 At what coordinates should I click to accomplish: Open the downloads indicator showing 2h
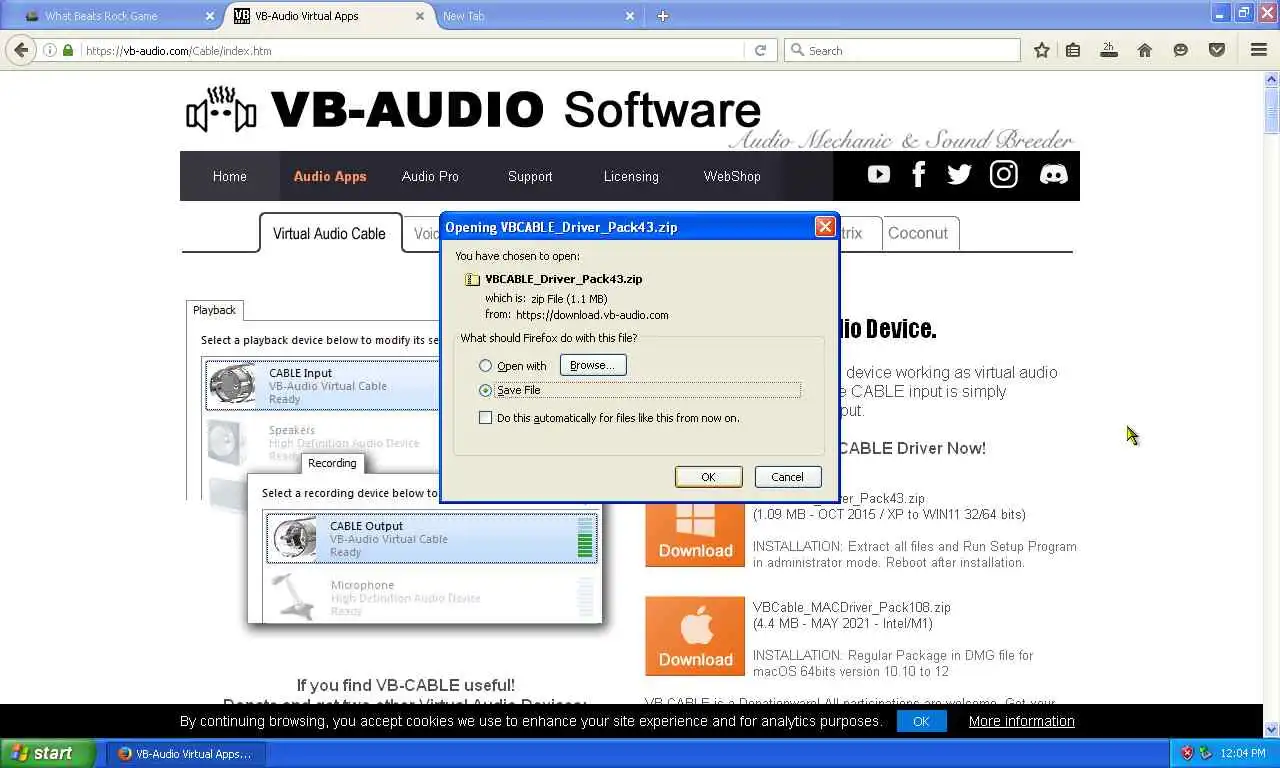pos(1108,50)
